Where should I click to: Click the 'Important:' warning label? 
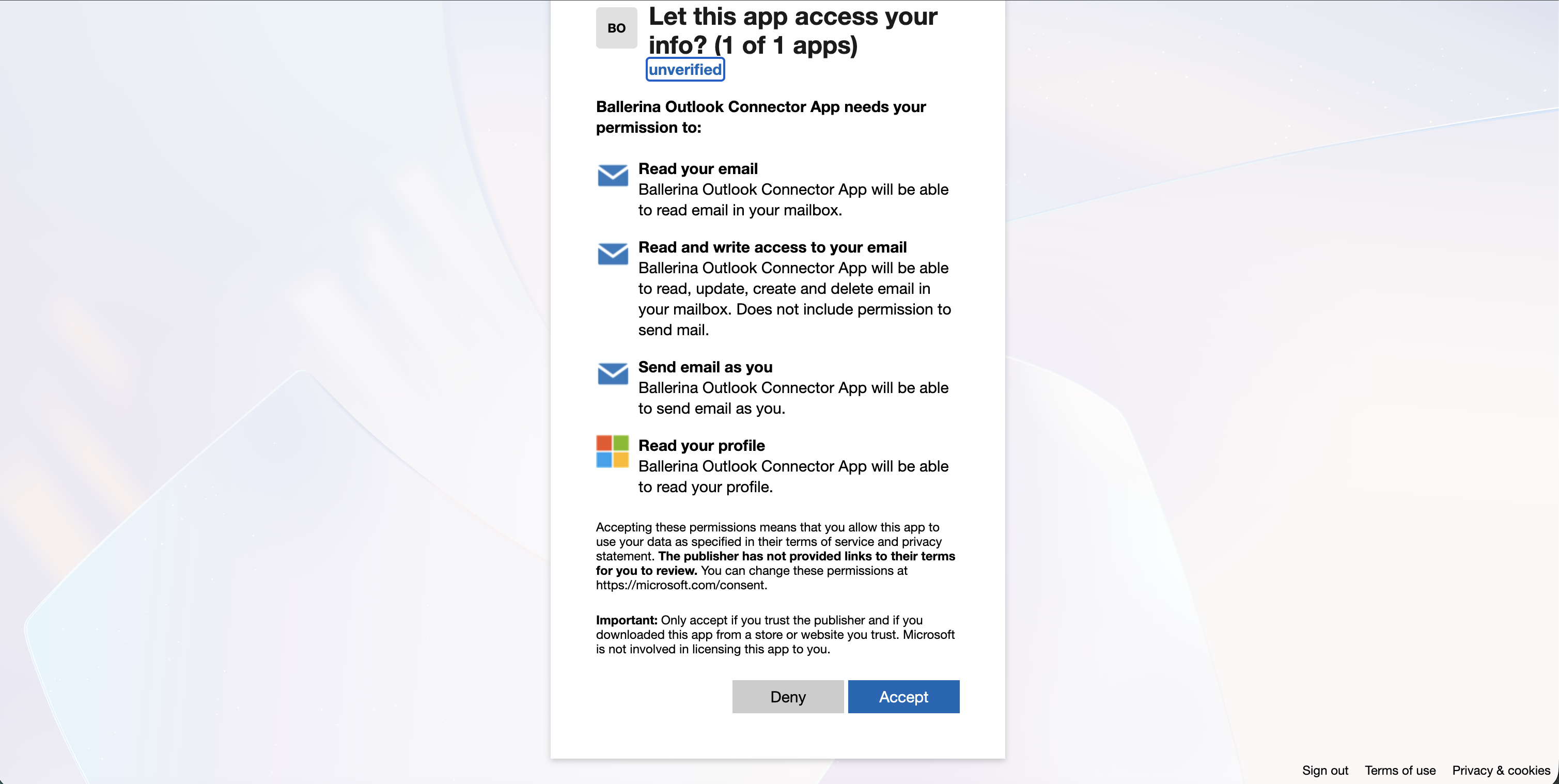tap(627, 620)
